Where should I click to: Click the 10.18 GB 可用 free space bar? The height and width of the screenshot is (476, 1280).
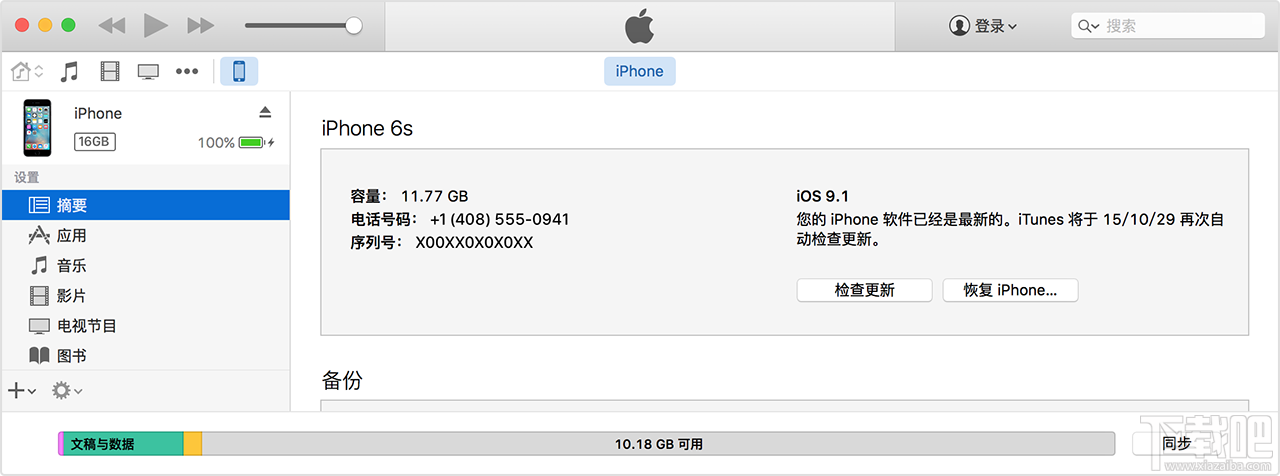pos(658,444)
